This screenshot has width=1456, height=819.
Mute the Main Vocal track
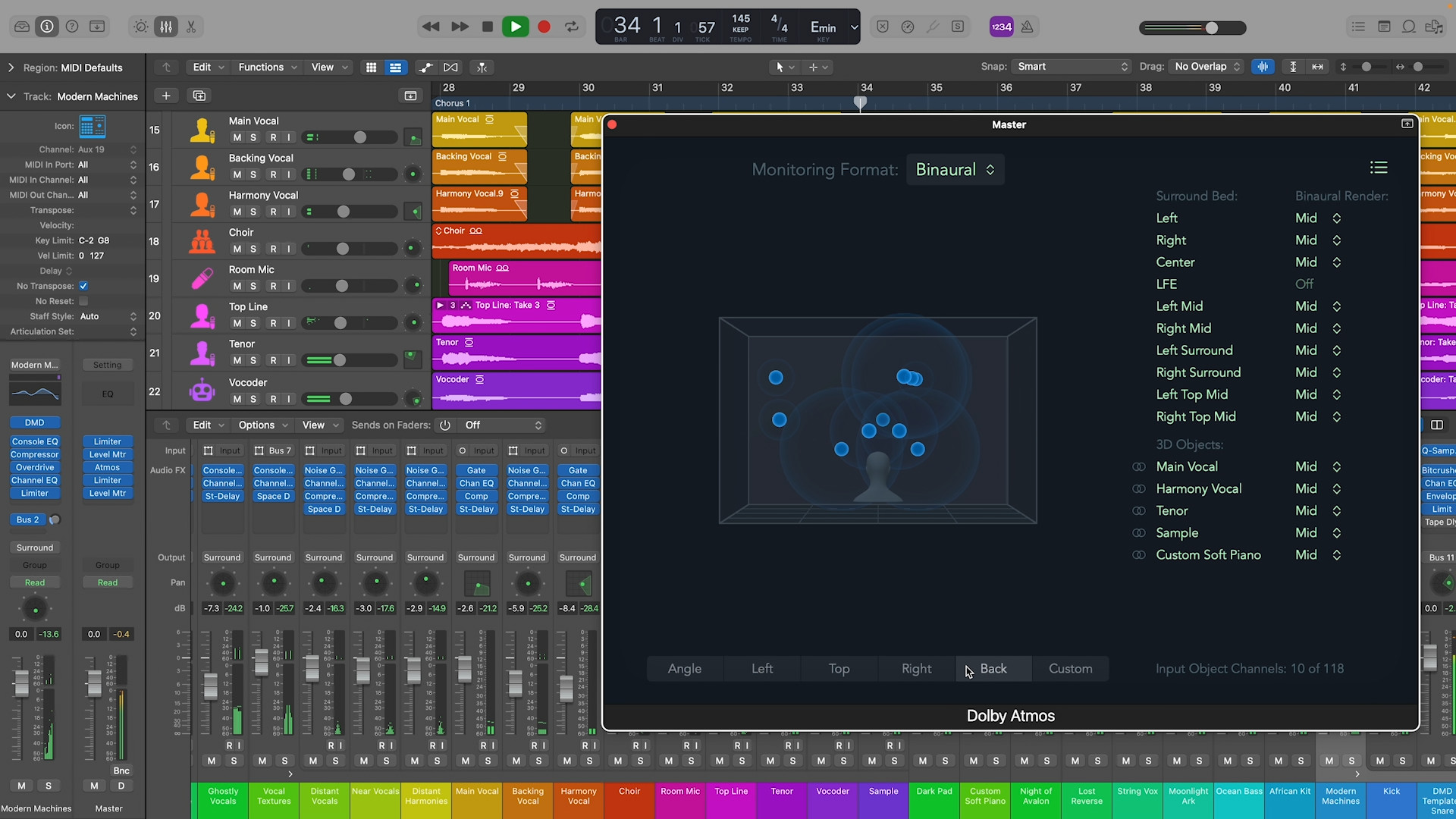click(x=237, y=137)
